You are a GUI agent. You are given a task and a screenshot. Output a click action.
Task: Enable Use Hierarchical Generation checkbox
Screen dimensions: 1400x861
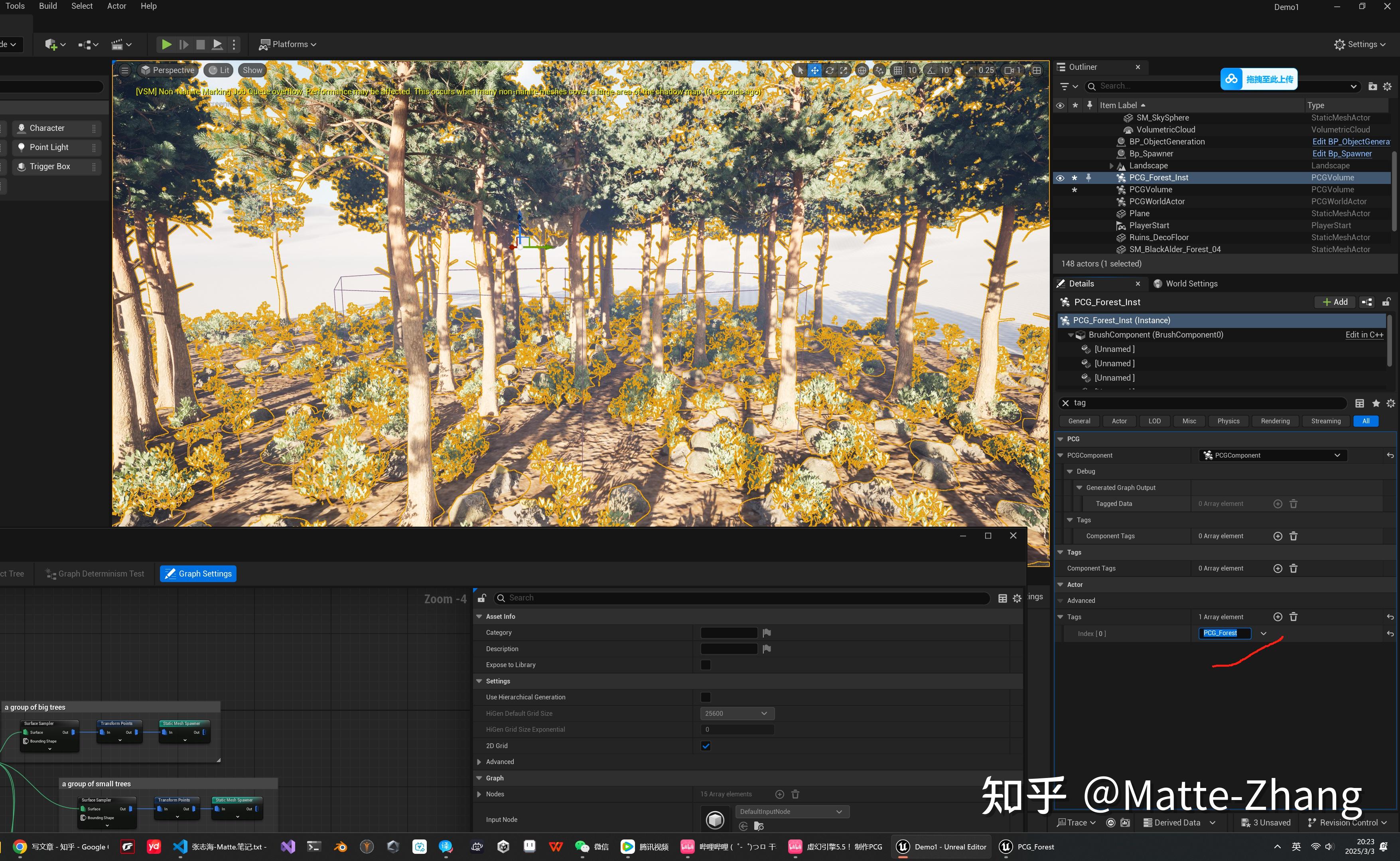[706, 697]
